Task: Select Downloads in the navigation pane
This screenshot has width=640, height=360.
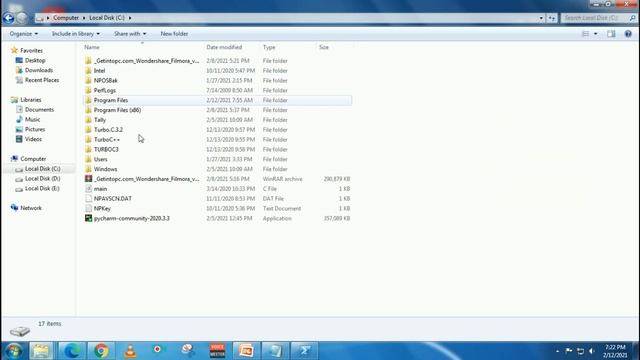Action: point(39,70)
